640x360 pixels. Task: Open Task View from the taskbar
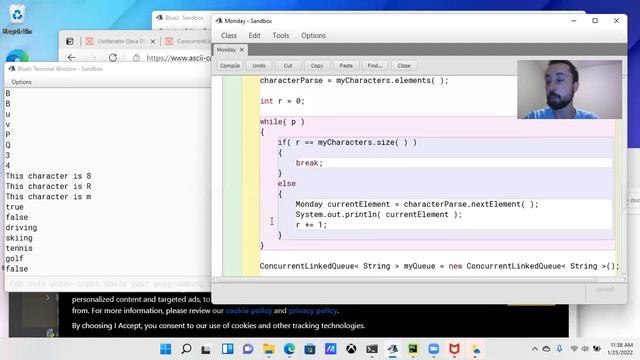(206, 349)
